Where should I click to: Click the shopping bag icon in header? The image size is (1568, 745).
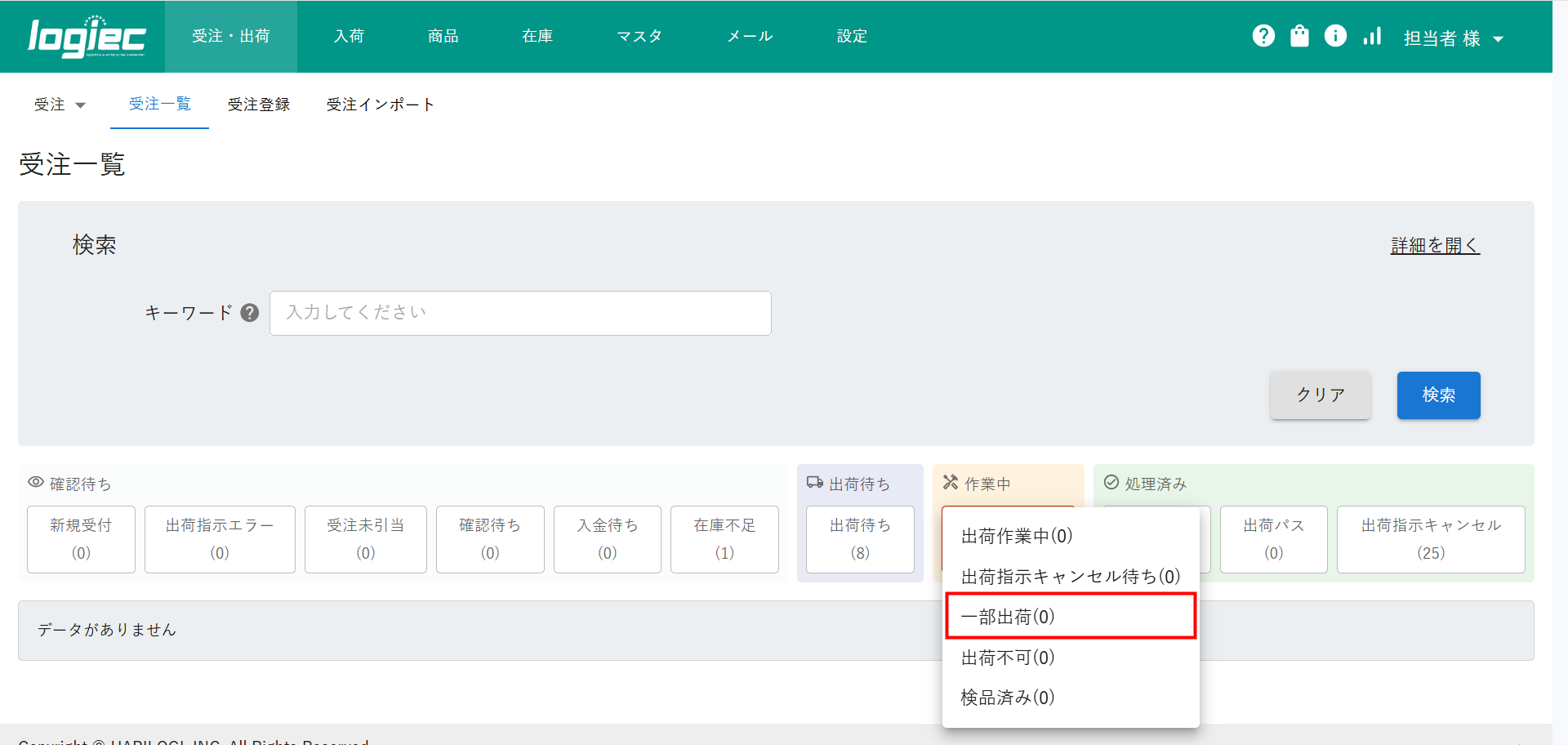pyautogui.click(x=1299, y=36)
